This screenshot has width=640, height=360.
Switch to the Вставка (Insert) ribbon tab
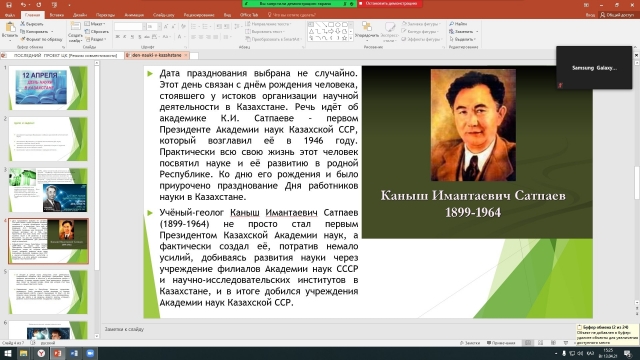point(57,15)
